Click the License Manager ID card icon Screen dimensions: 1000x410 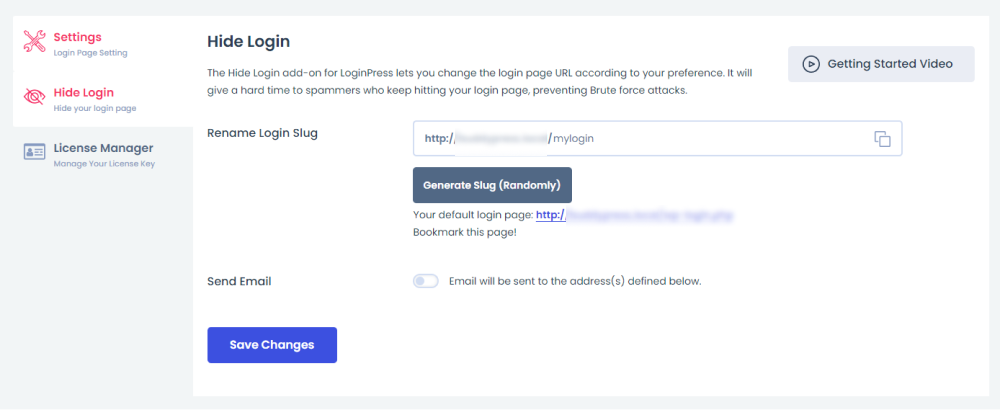34,152
